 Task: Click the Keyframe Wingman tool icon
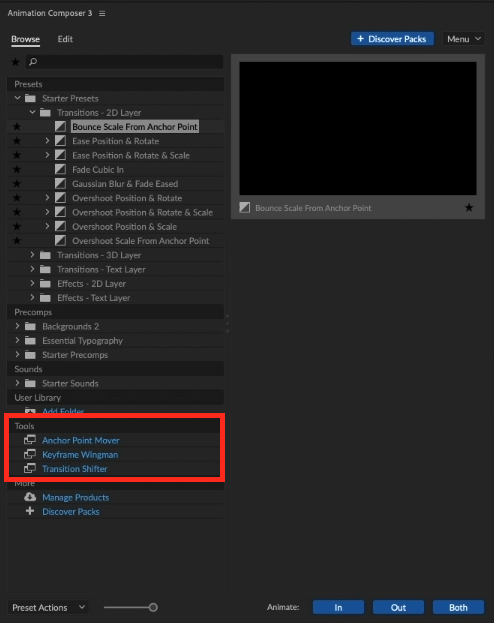pos(30,454)
